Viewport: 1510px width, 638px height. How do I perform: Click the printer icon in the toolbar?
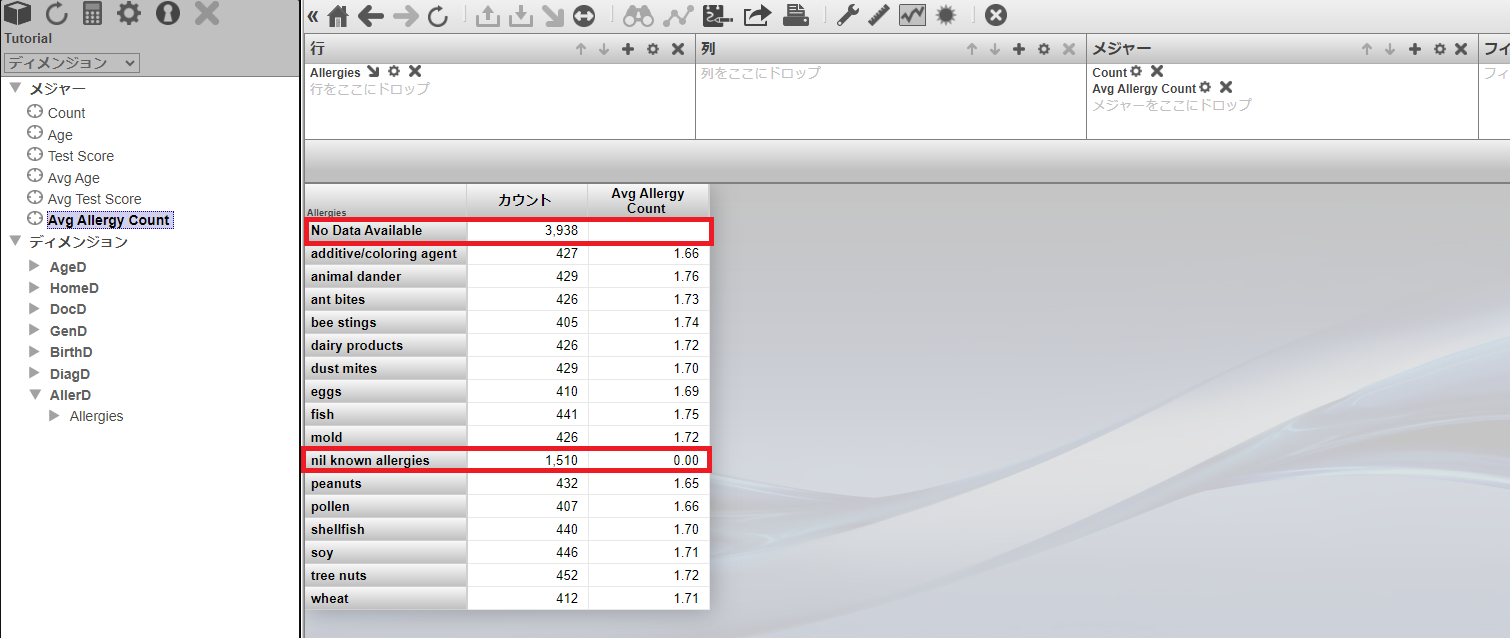click(796, 15)
